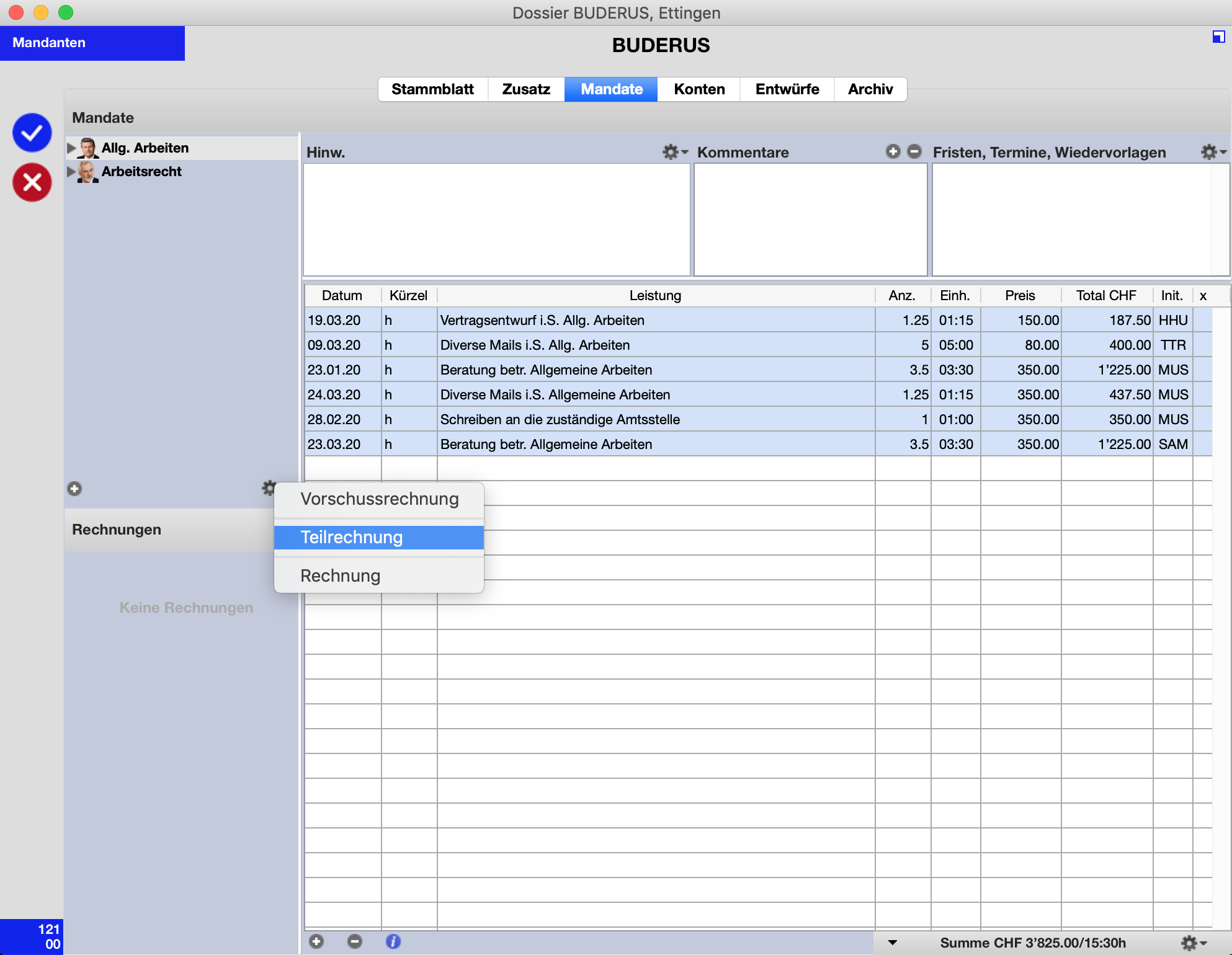Click the SAM initials cell
The width and height of the screenshot is (1232, 955).
pyautogui.click(x=1172, y=444)
